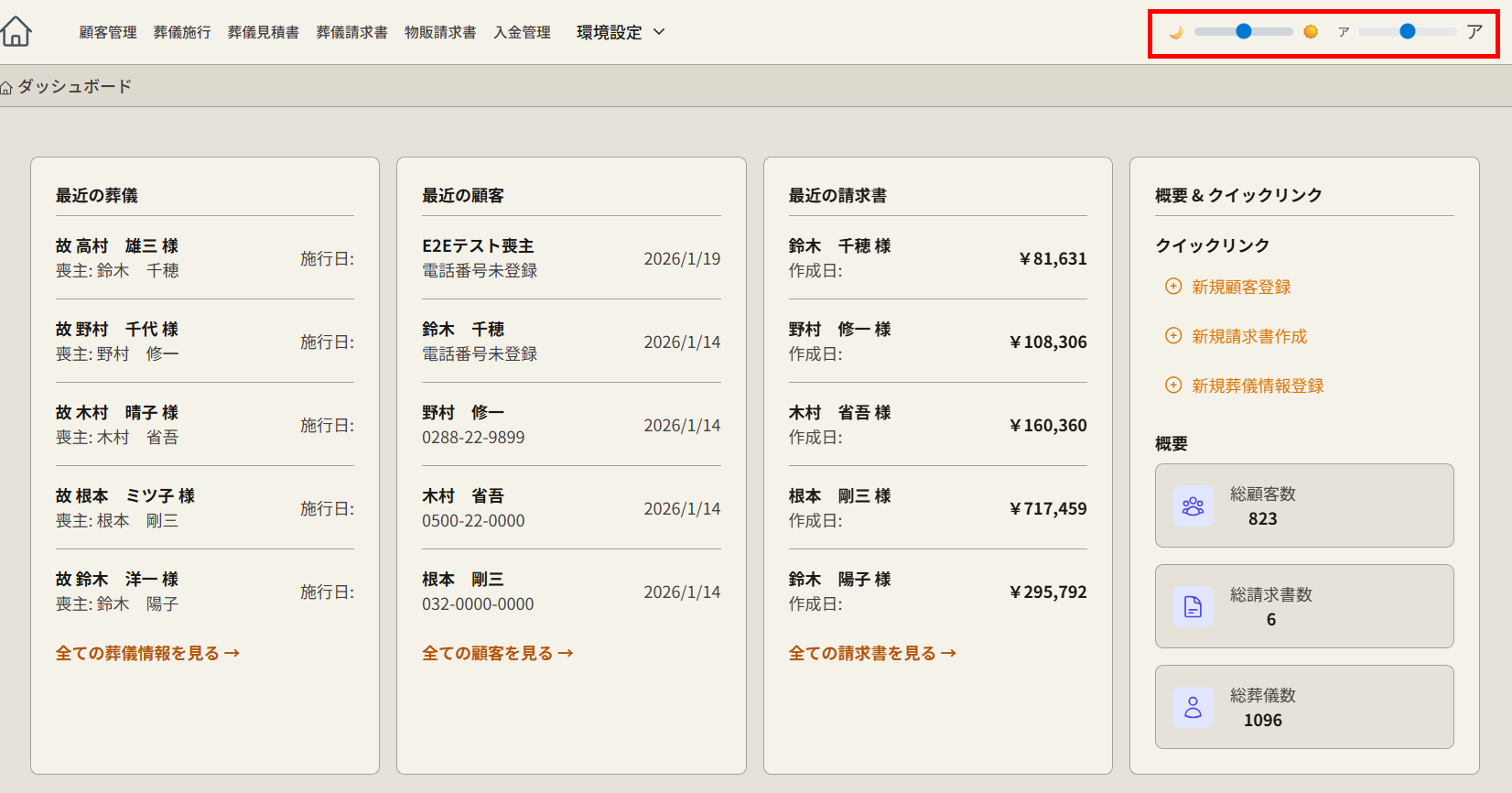Click the plus icon beside 新規顧客登録
The width and height of the screenshot is (1512, 793).
(1173, 287)
